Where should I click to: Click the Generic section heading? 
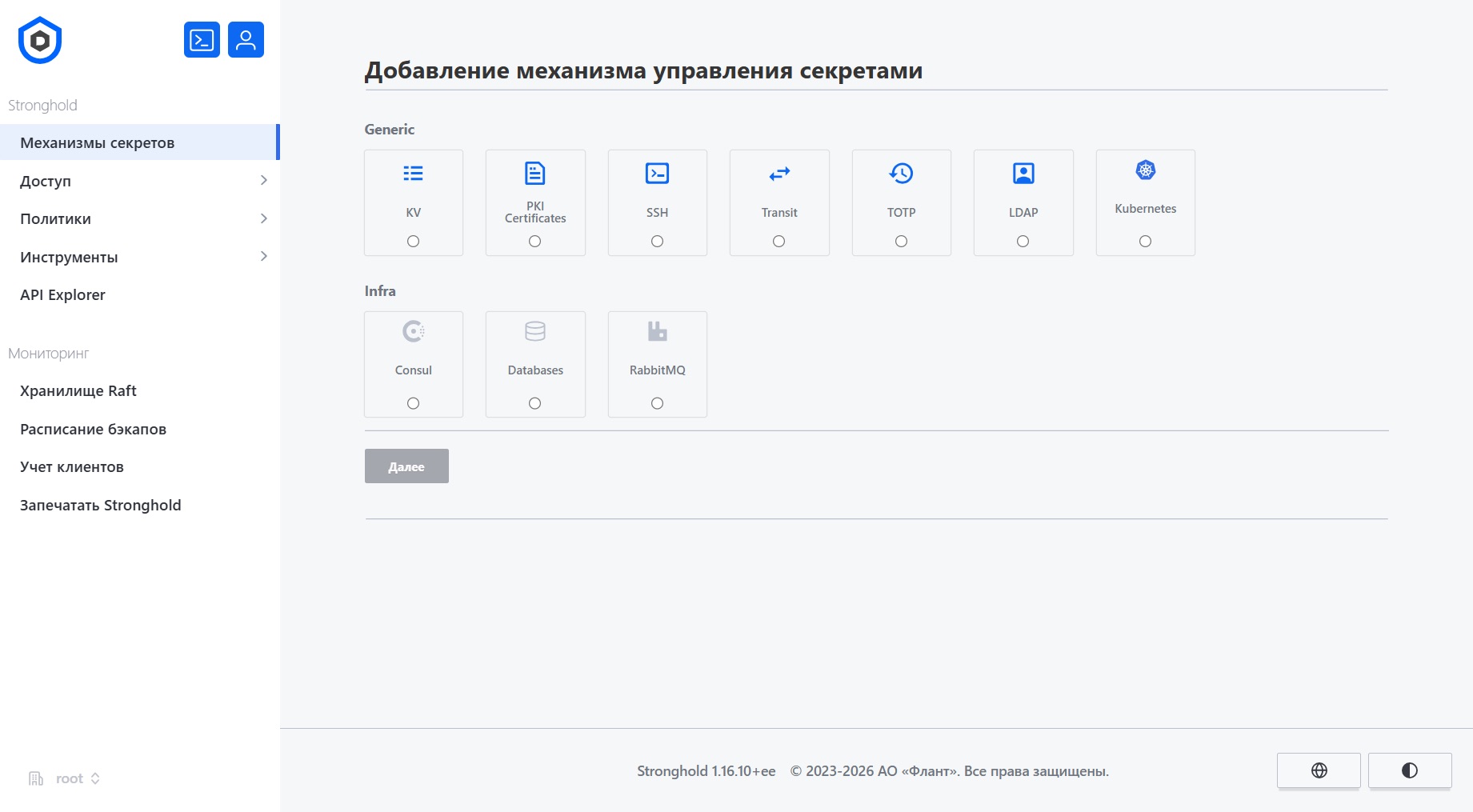coord(390,130)
